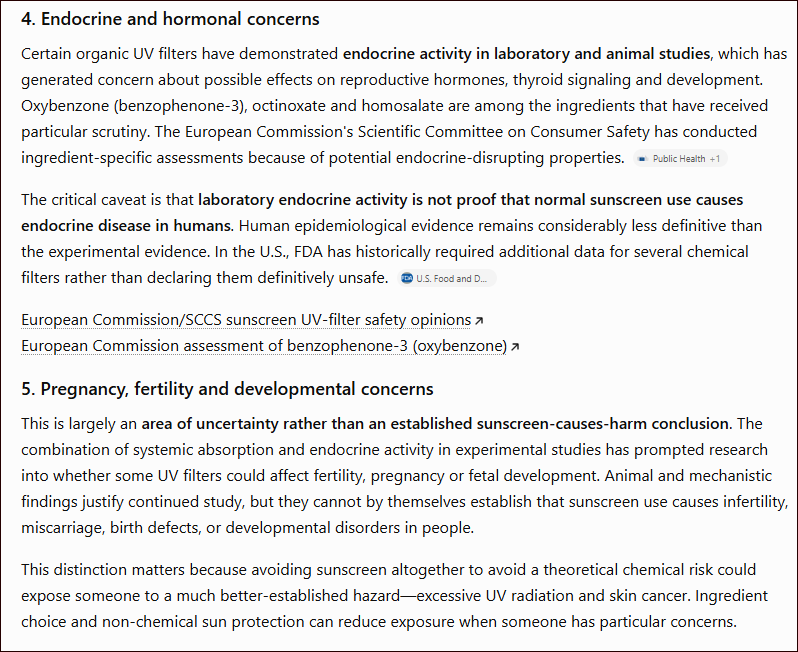Click the blue FDA logo icon

[407, 278]
